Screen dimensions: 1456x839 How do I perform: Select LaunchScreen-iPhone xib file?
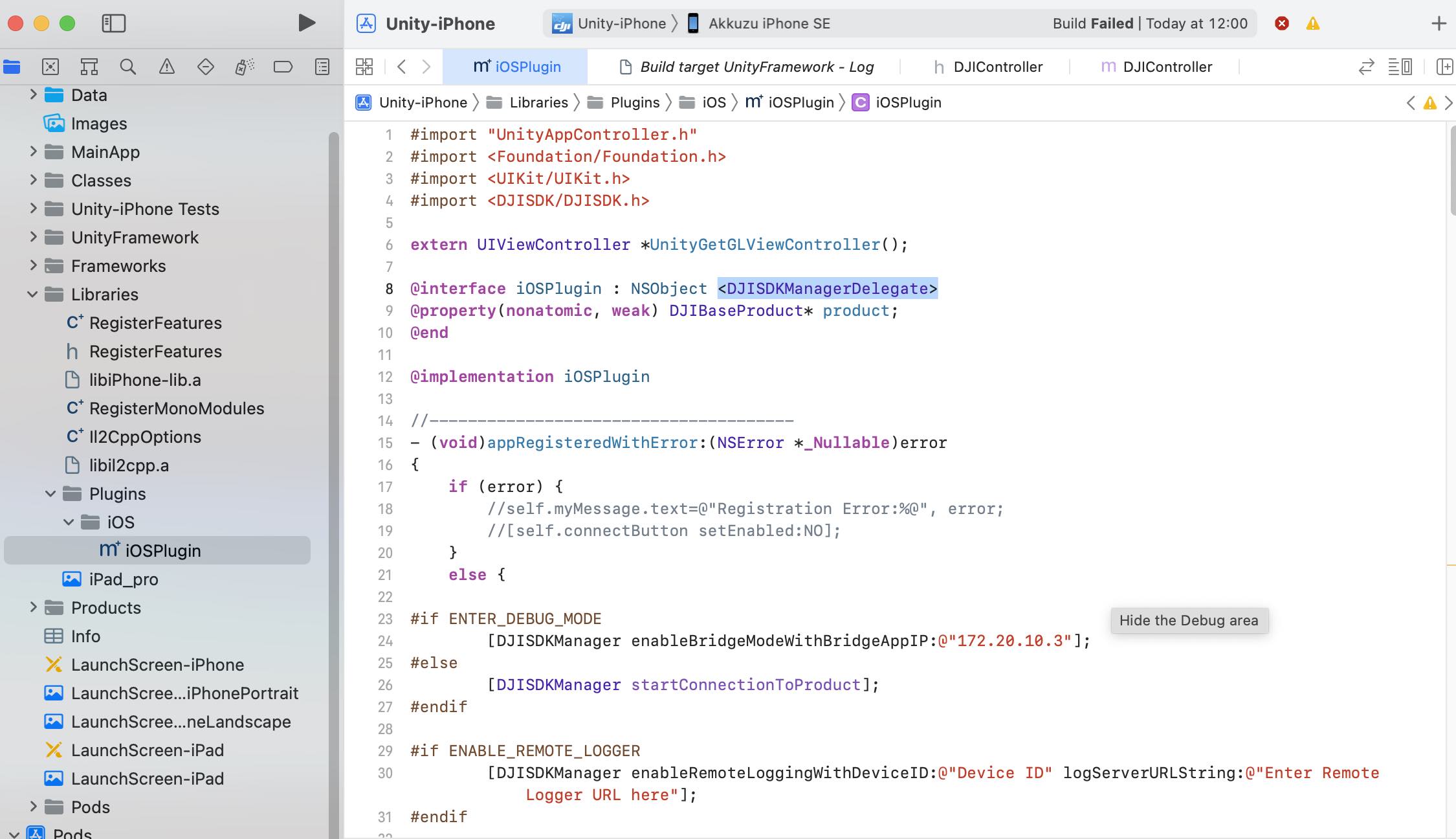point(144,664)
